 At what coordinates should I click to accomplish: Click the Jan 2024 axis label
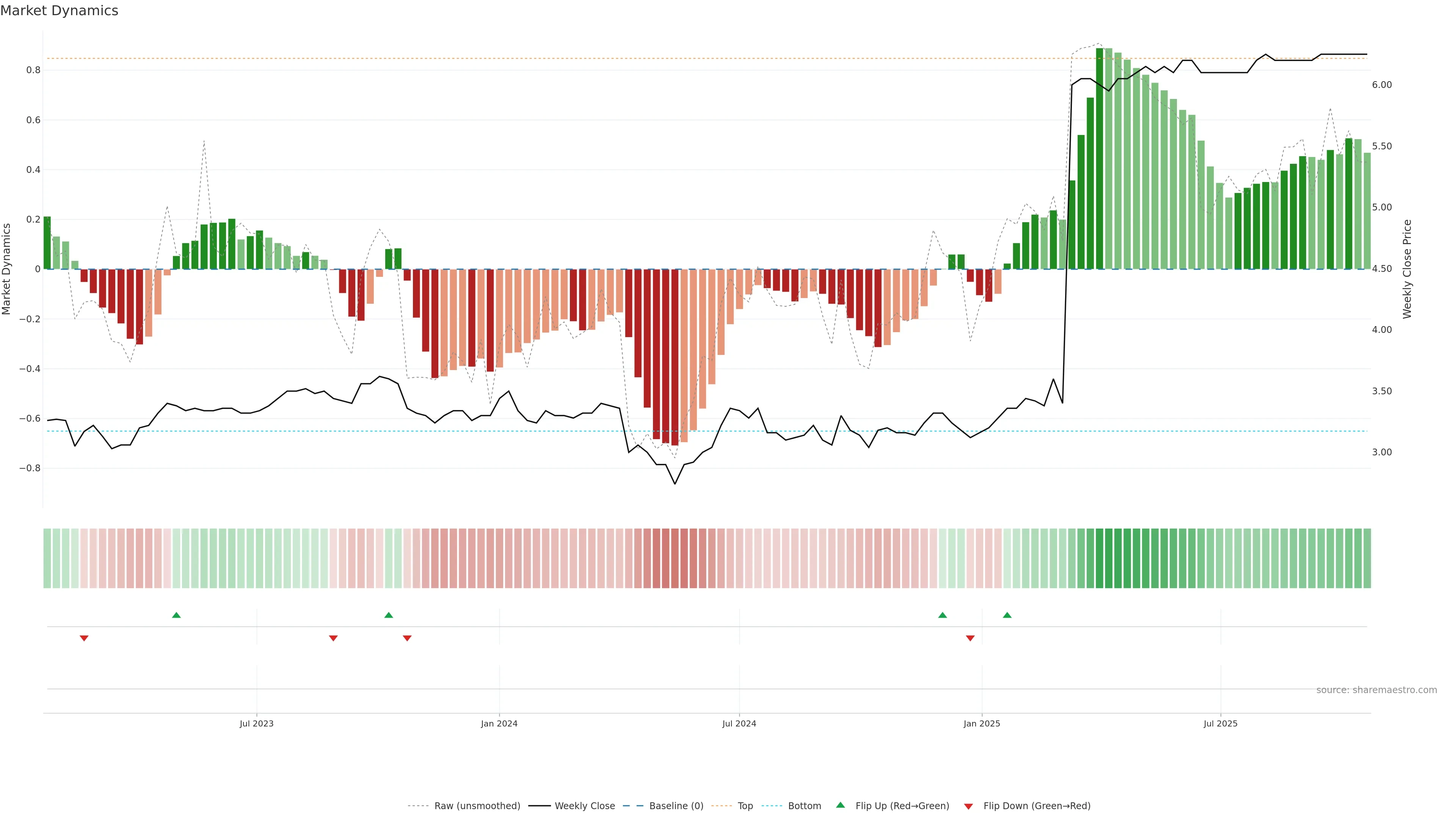(x=499, y=723)
